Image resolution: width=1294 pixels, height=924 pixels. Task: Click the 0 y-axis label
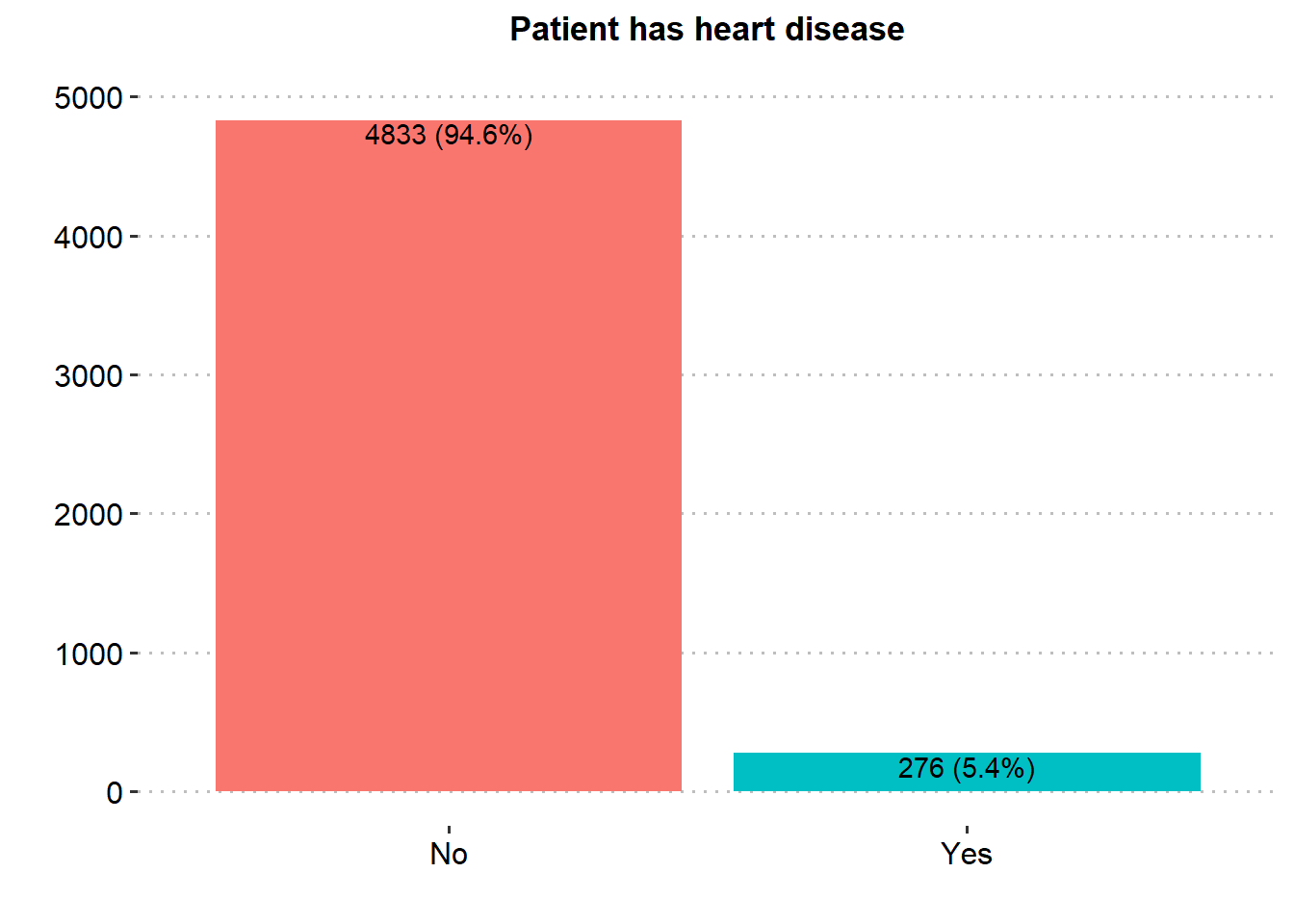click(115, 793)
